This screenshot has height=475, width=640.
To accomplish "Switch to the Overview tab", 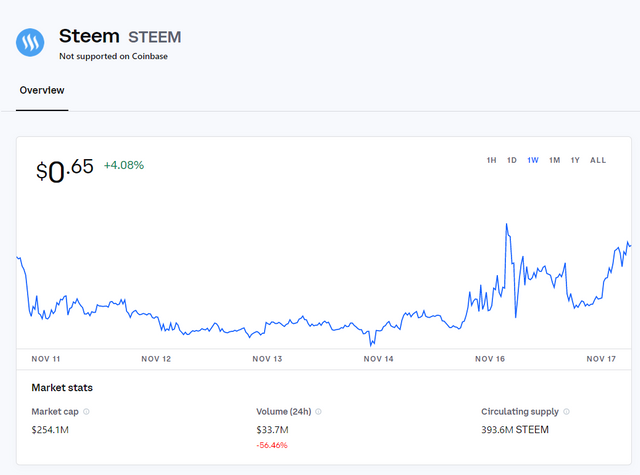I will pos(42,90).
